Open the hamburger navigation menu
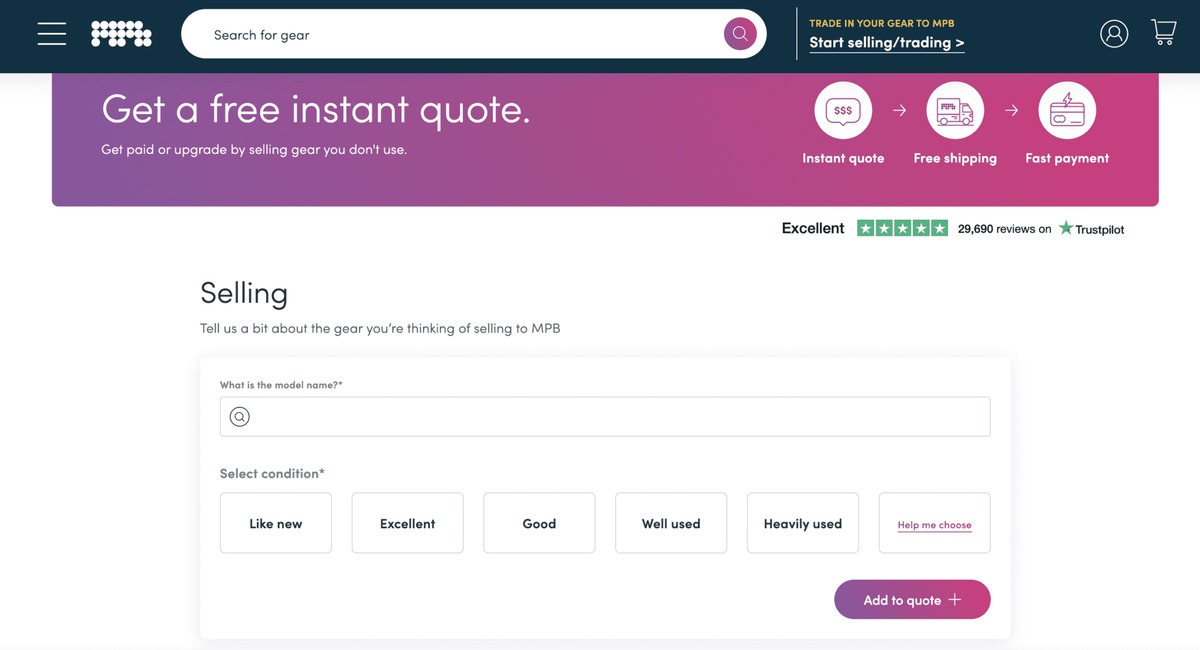This screenshot has width=1200, height=650. click(x=52, y=34)
